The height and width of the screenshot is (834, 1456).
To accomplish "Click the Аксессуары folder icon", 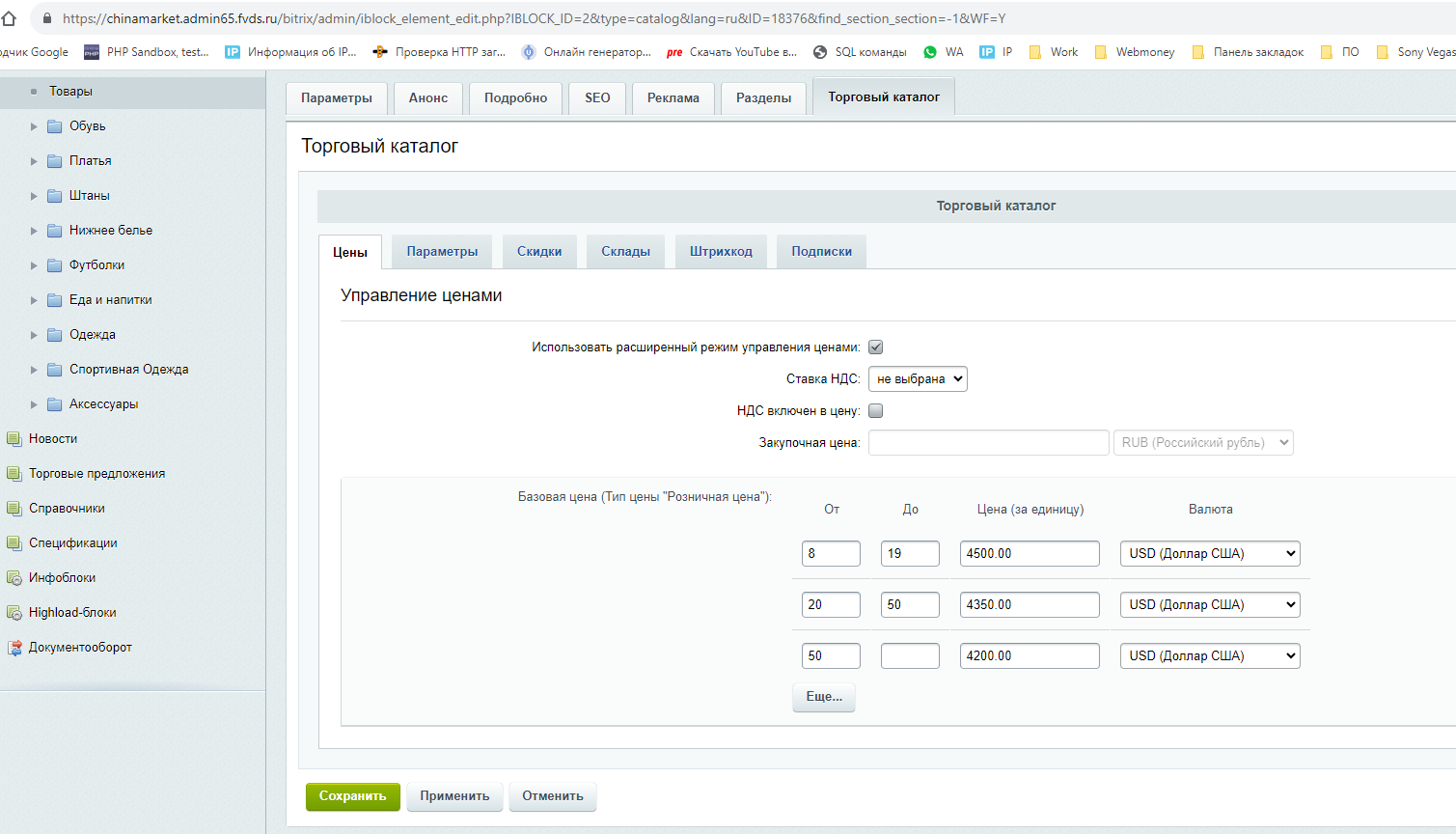I will click(55, 404).
